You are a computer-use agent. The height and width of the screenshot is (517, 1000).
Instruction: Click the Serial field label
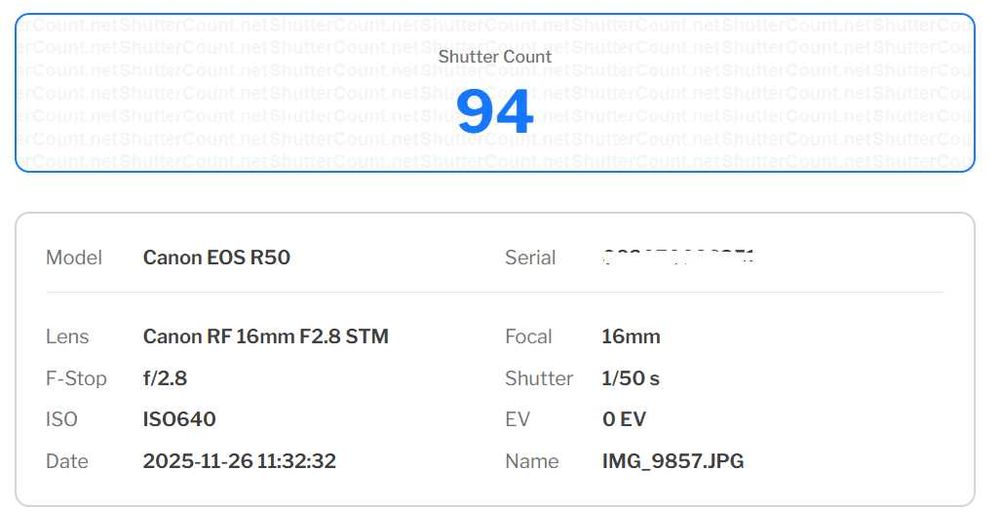tap(530, 257)
